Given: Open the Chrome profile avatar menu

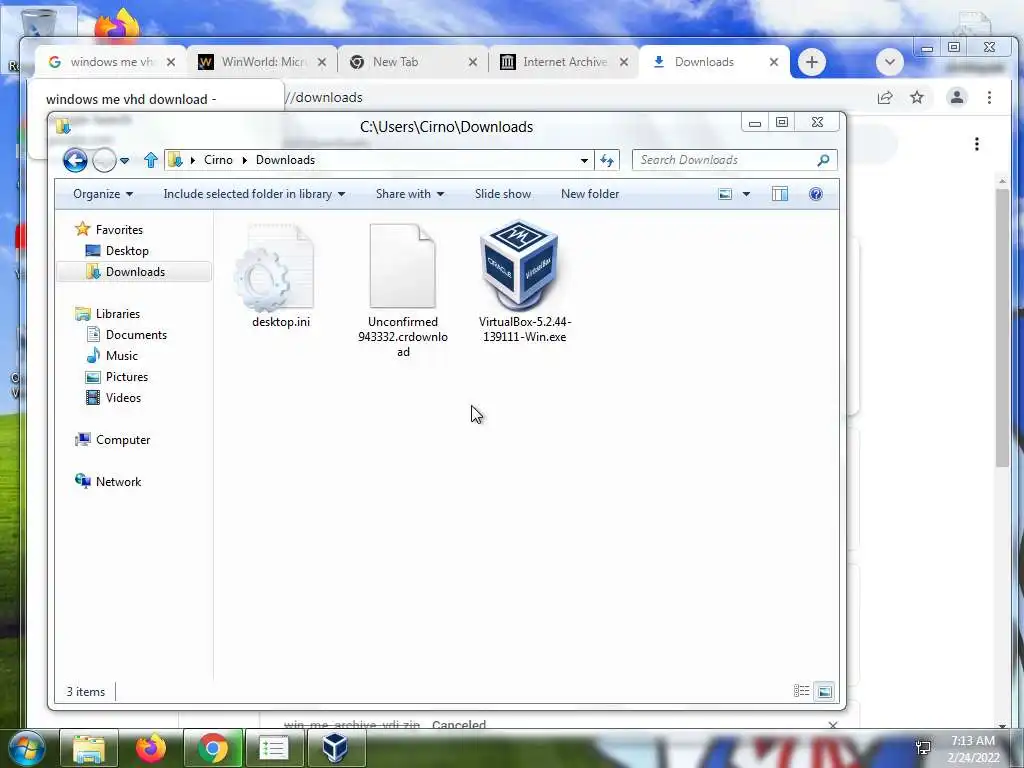Looking at the screenshot, I should point(957,97).
